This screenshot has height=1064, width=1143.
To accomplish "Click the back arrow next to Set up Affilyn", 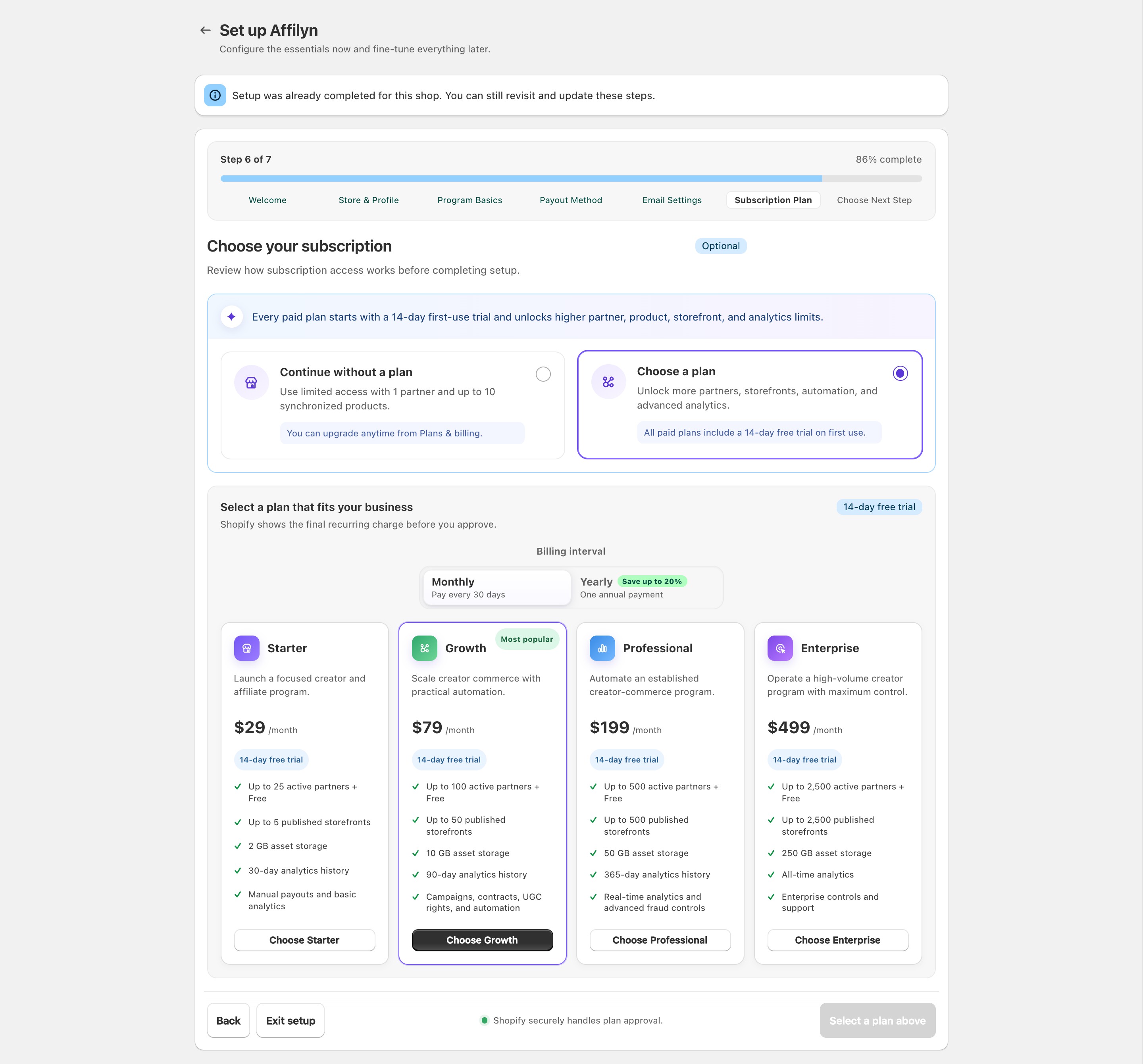I will point(205,30).
